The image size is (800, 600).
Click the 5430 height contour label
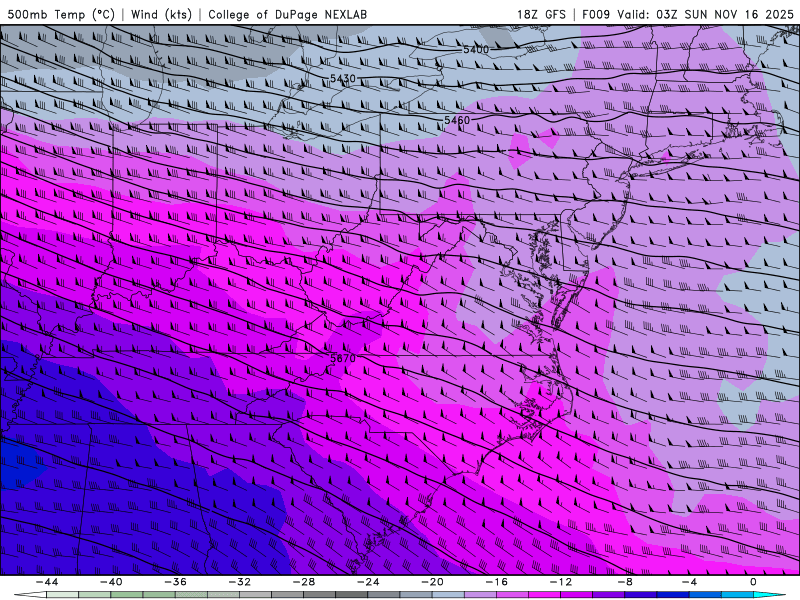(342, 79)
